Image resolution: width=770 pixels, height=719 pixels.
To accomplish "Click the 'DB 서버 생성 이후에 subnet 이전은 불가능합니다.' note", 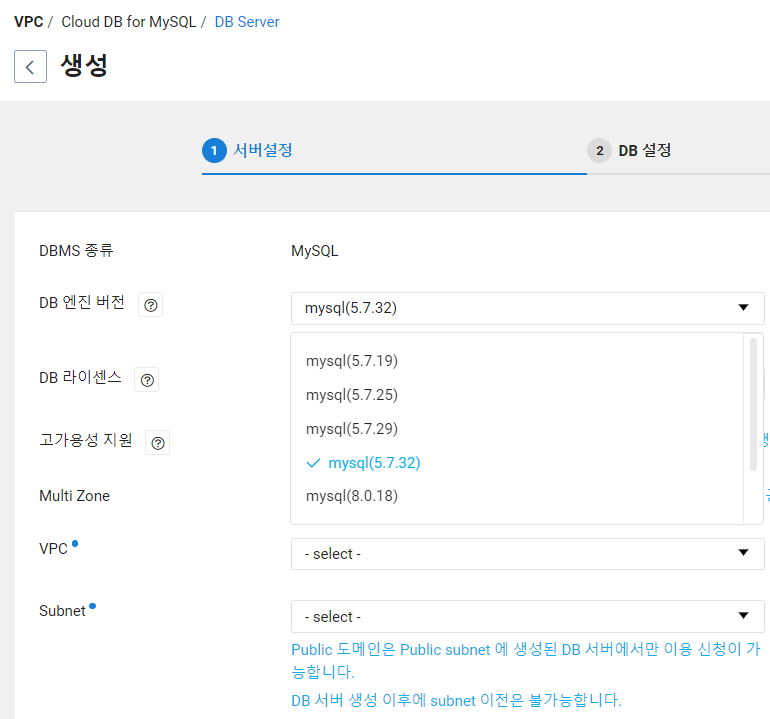I will coord(456,700).
